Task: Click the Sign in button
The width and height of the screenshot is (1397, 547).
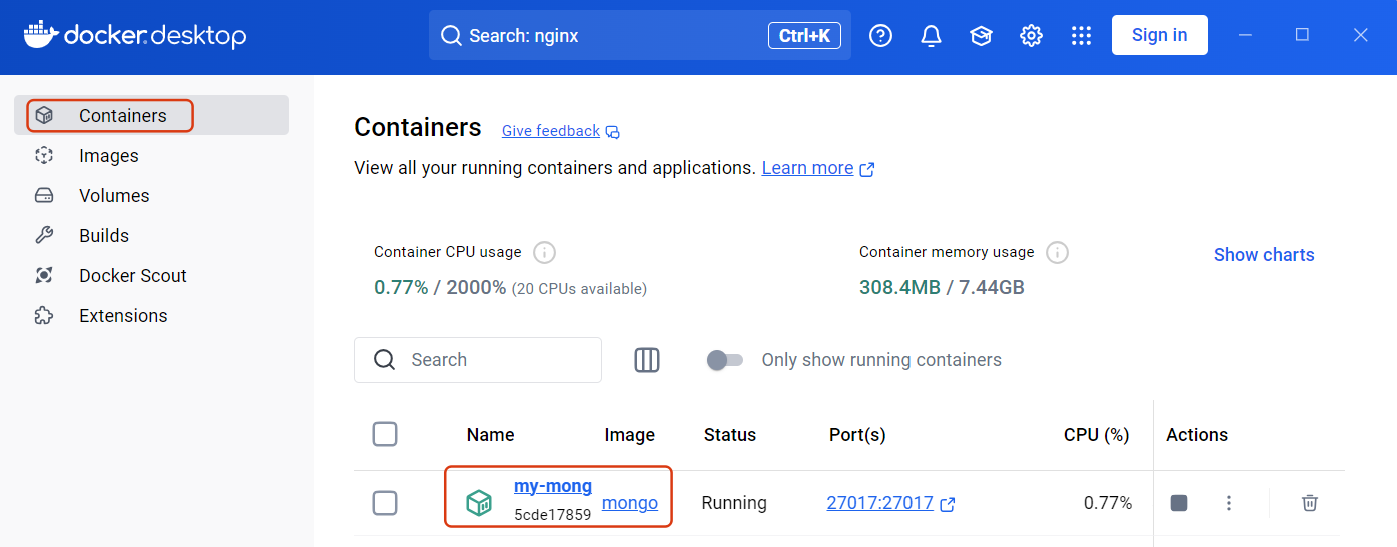Action: [1159, 35]
